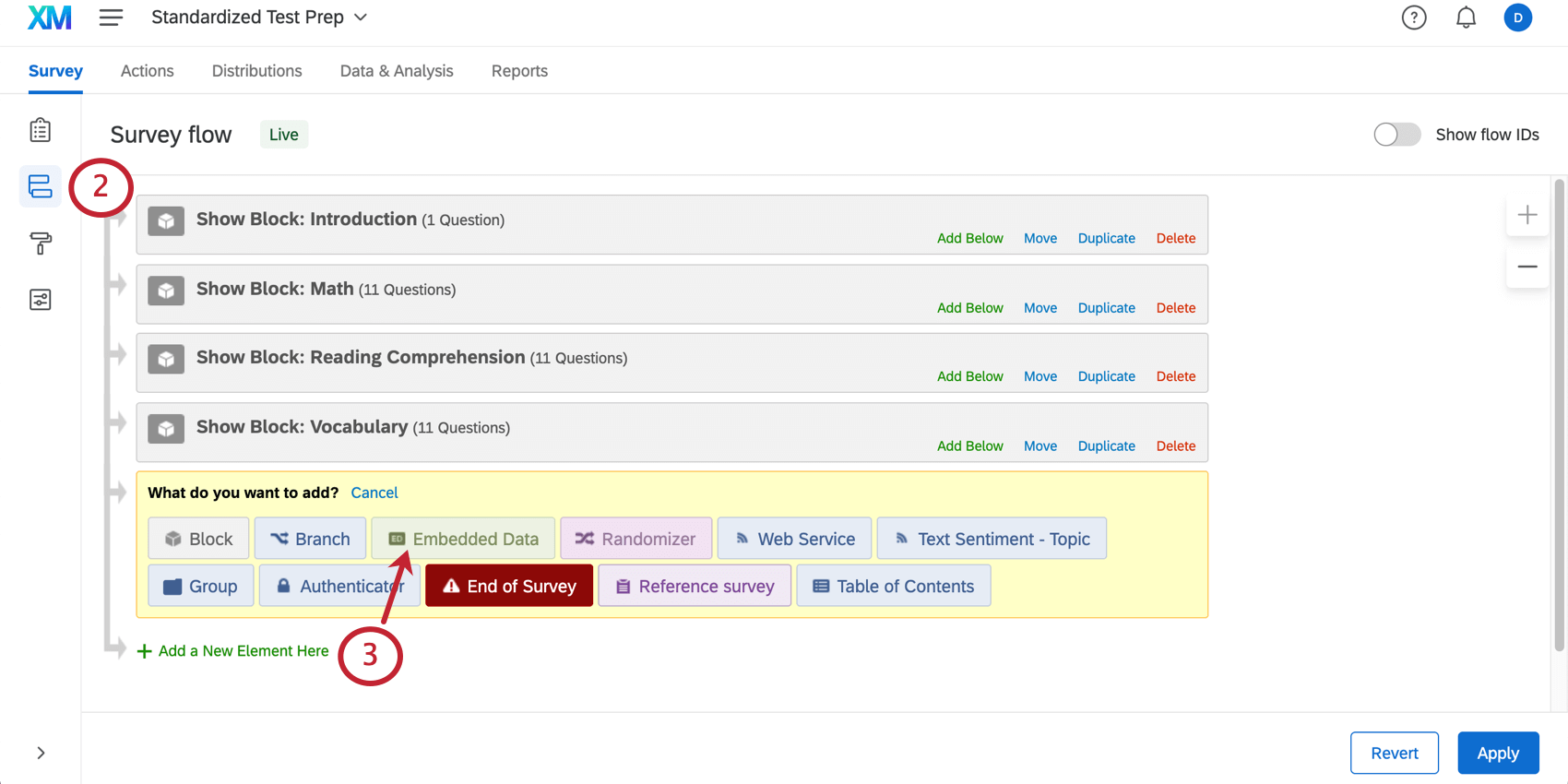Switch to the Reports tab
This screenshot has width=1568, height=784.
click(x=519, y=71)
